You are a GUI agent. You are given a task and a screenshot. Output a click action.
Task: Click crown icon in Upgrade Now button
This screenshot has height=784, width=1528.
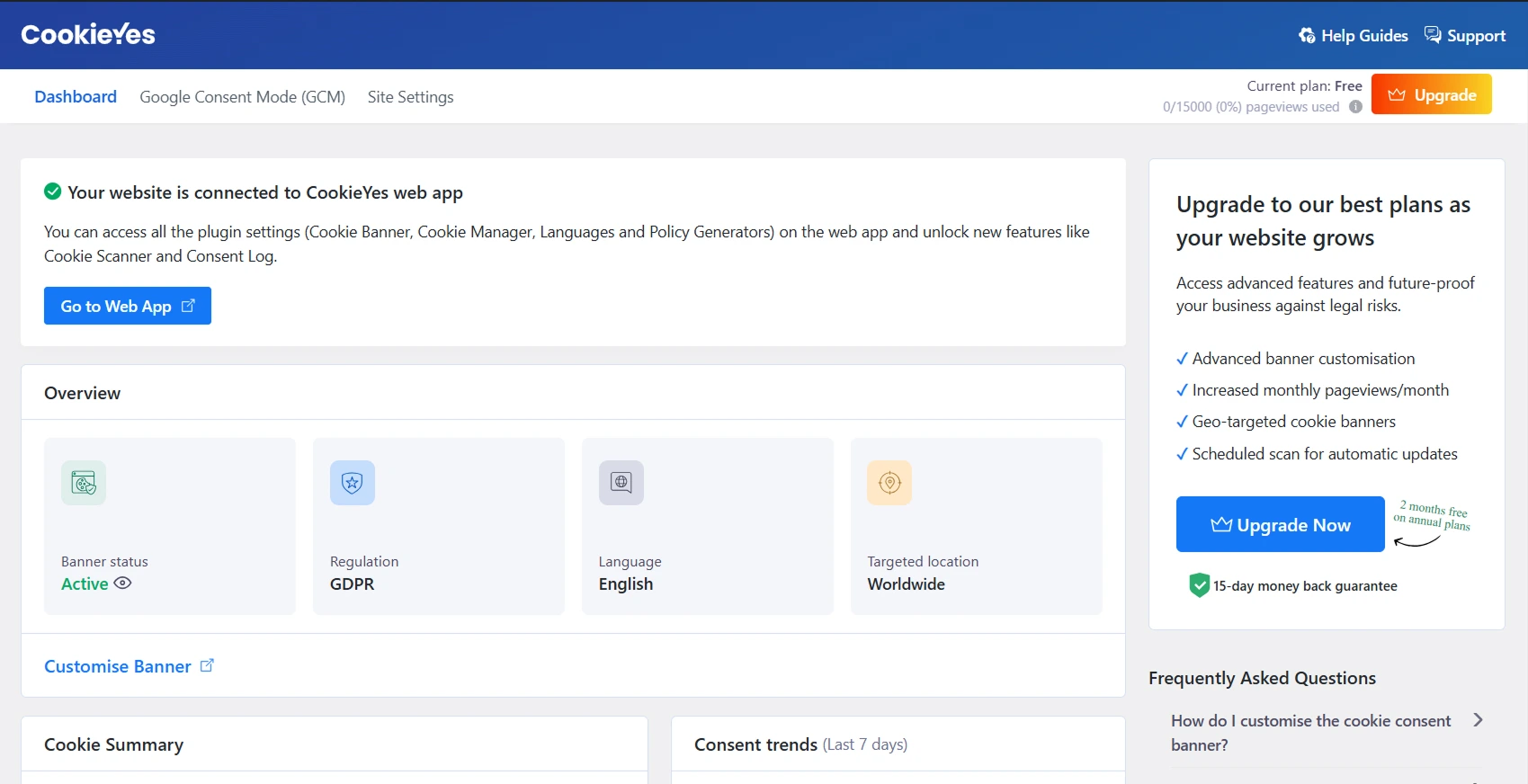tap(1221, 524)
